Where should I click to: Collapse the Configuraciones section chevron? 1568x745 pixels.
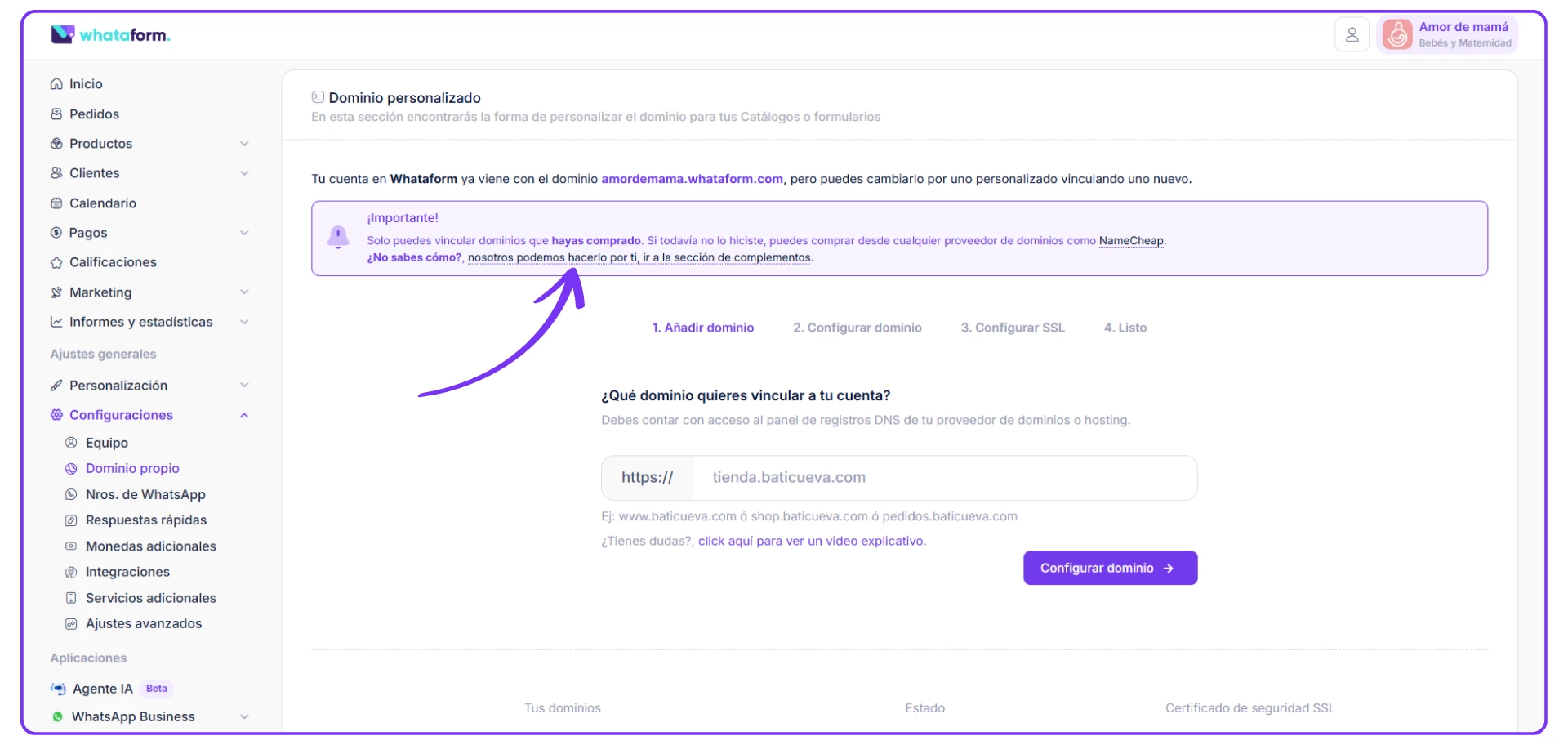click(x=244, y=415)
